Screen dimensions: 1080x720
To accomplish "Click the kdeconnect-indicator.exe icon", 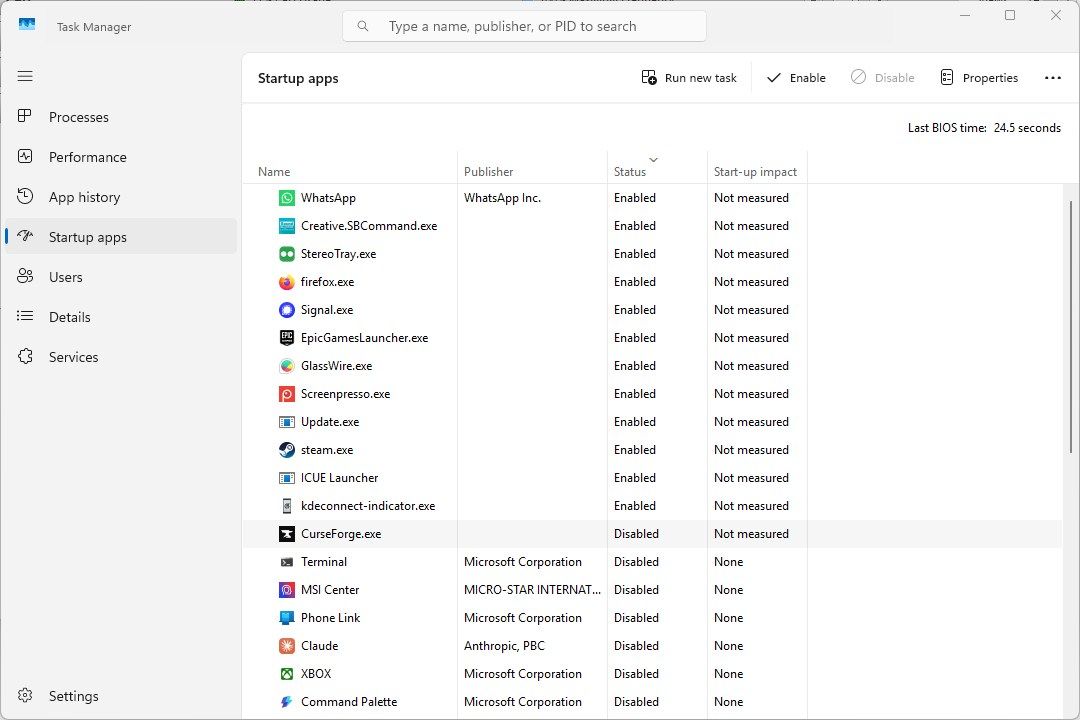I will tap(287, 506).
